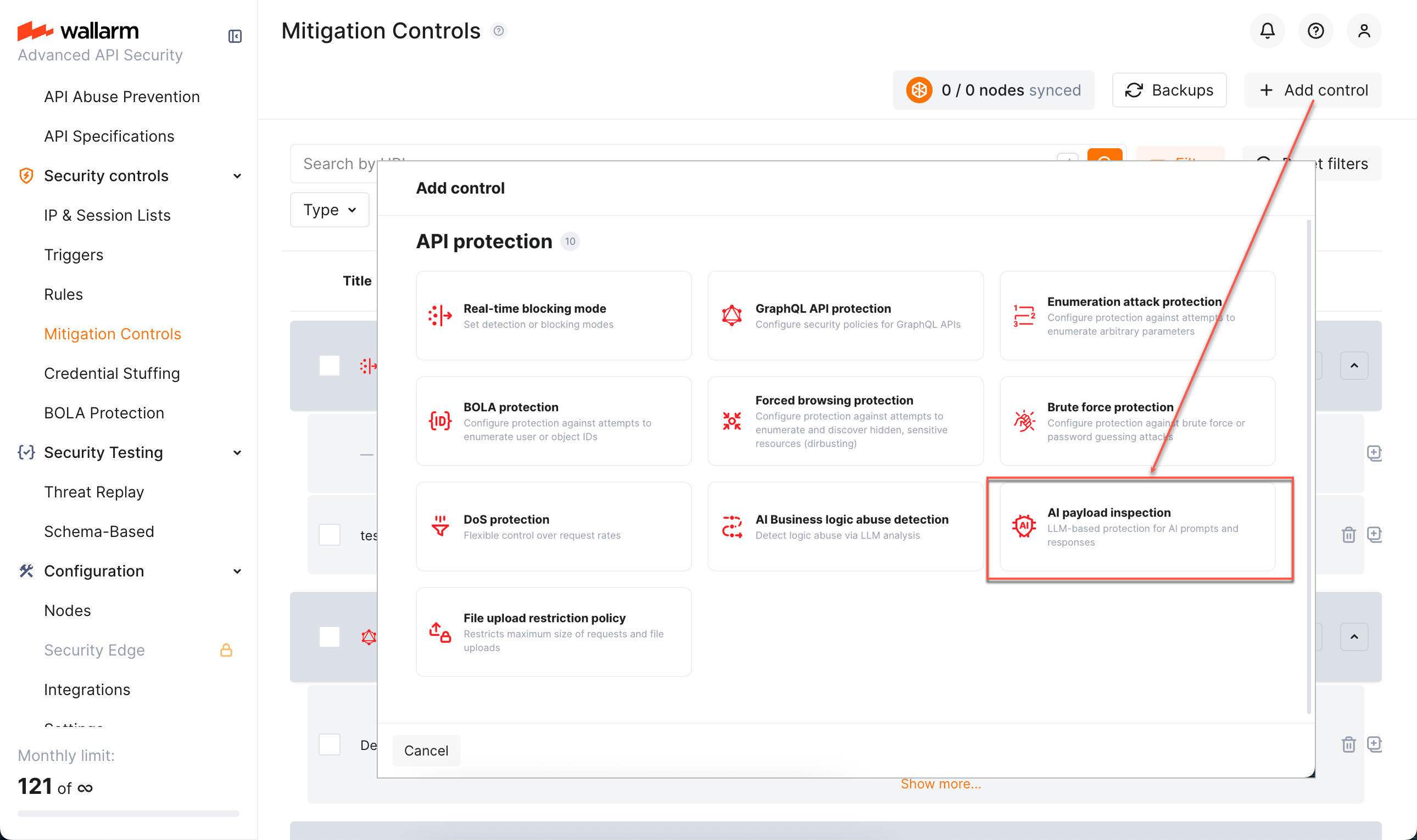Click the duplicate control icon
This screenshot has width=1417, height=840.
pos(1375,534)
